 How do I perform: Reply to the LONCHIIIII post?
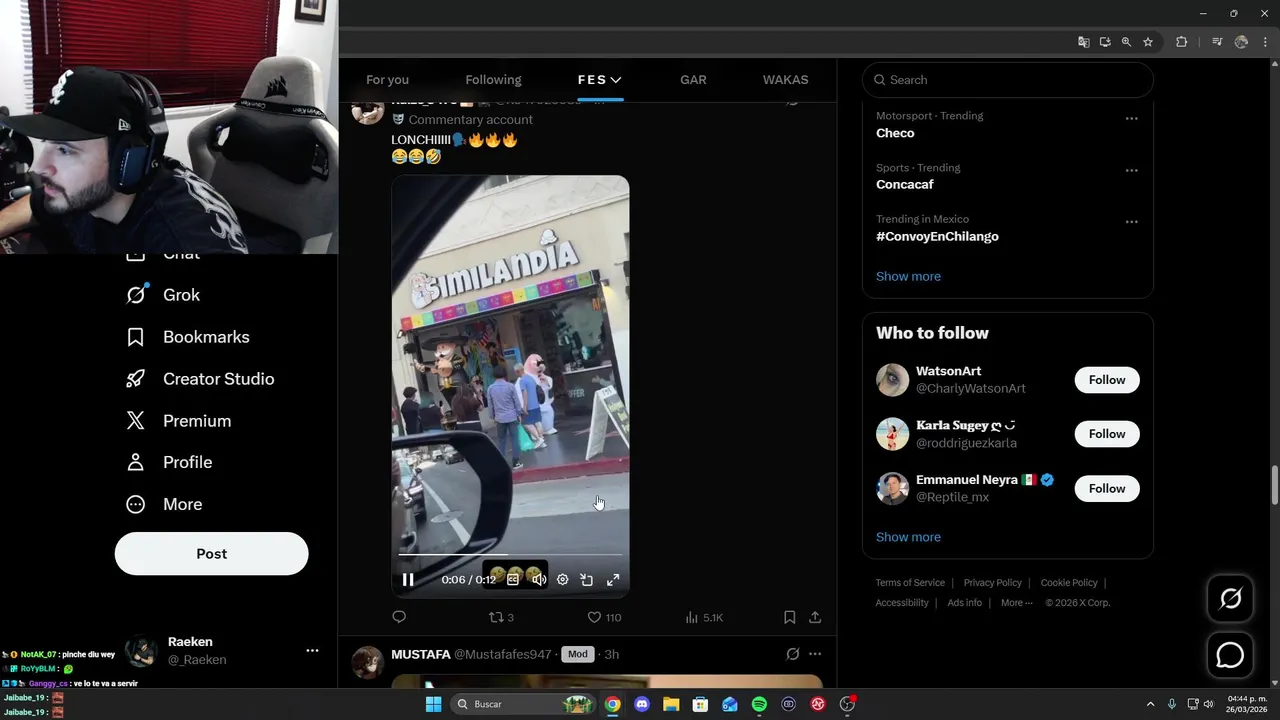click(399, 617)
